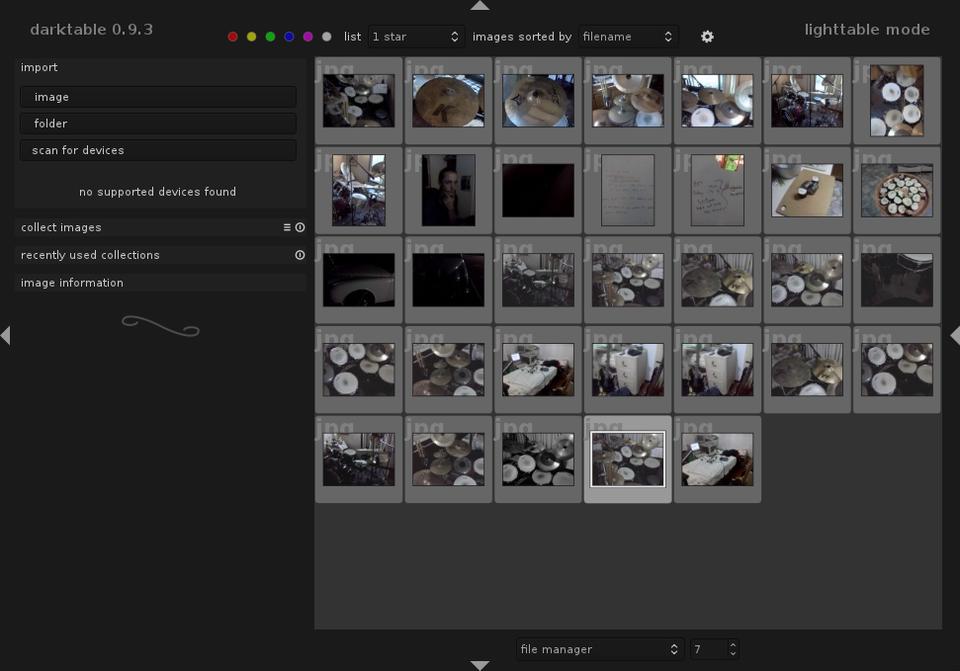Click the collect images presets icon
This screenshot has width=960, height=671.
[x=287, y=228]
